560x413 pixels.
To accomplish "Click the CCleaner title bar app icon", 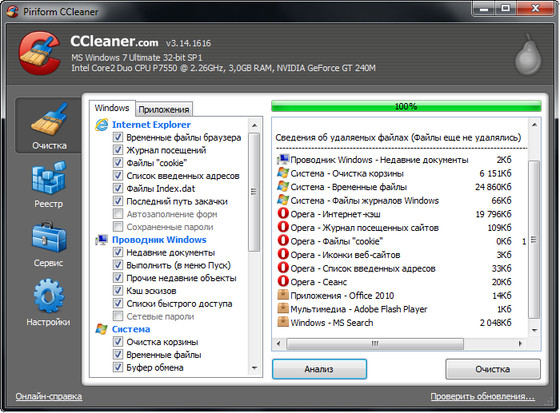I will (12, 11).
